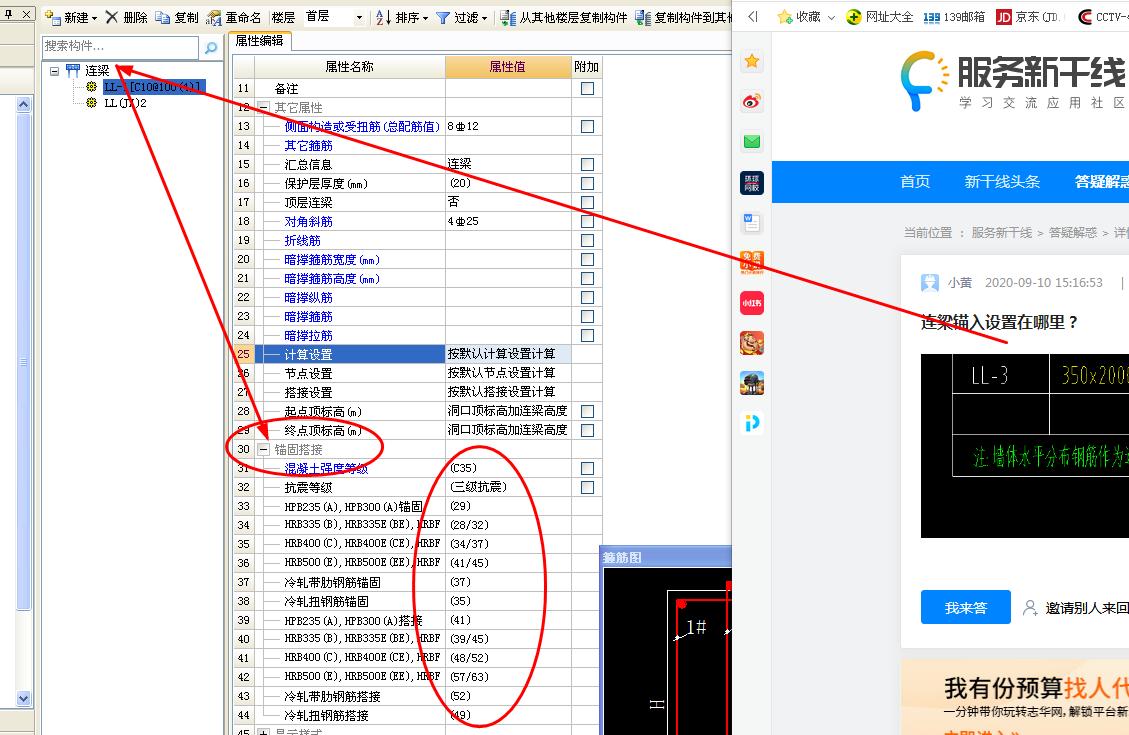Collapse the 锚固搭接 group
The height and width of the screenshot is (735, 1129).
(264, 449)
